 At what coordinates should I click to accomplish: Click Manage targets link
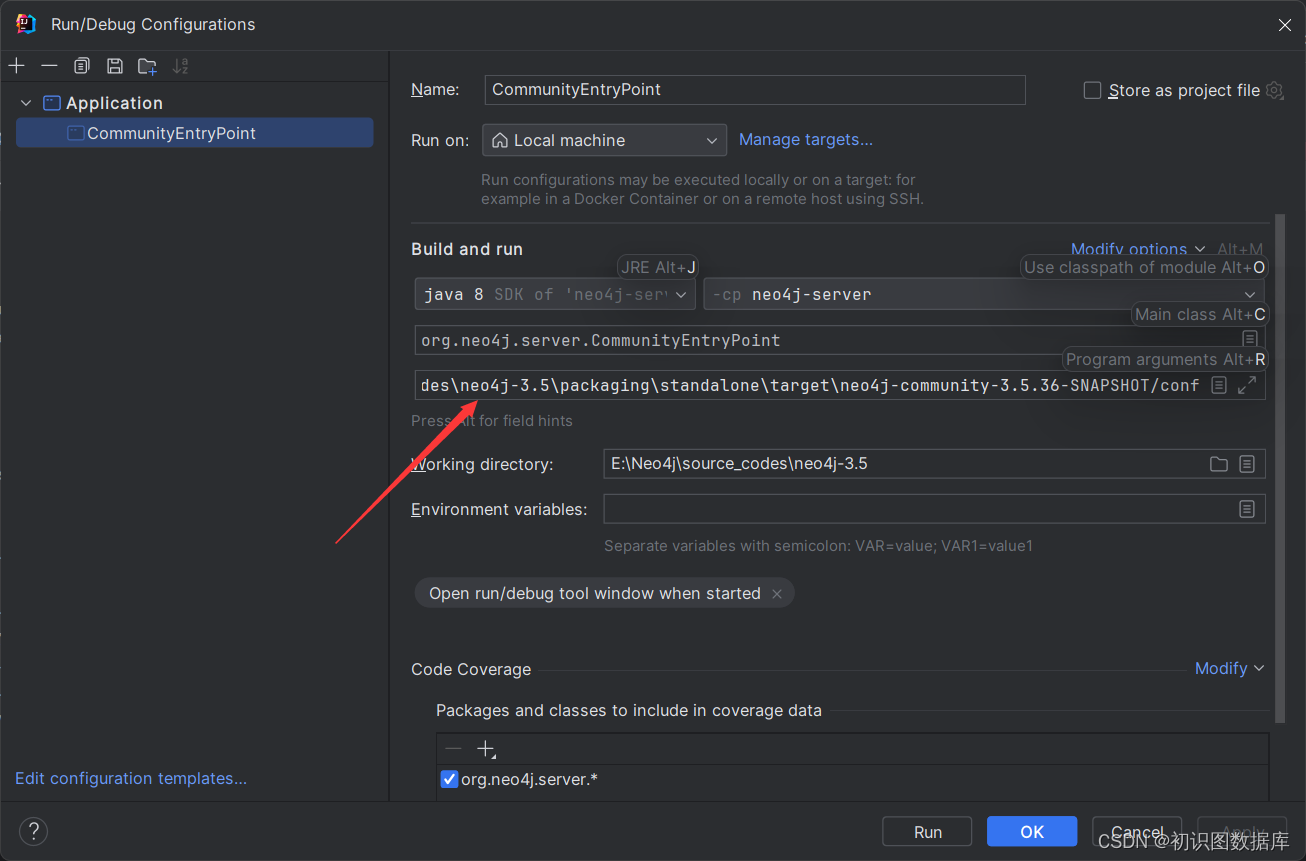[806, 140]
